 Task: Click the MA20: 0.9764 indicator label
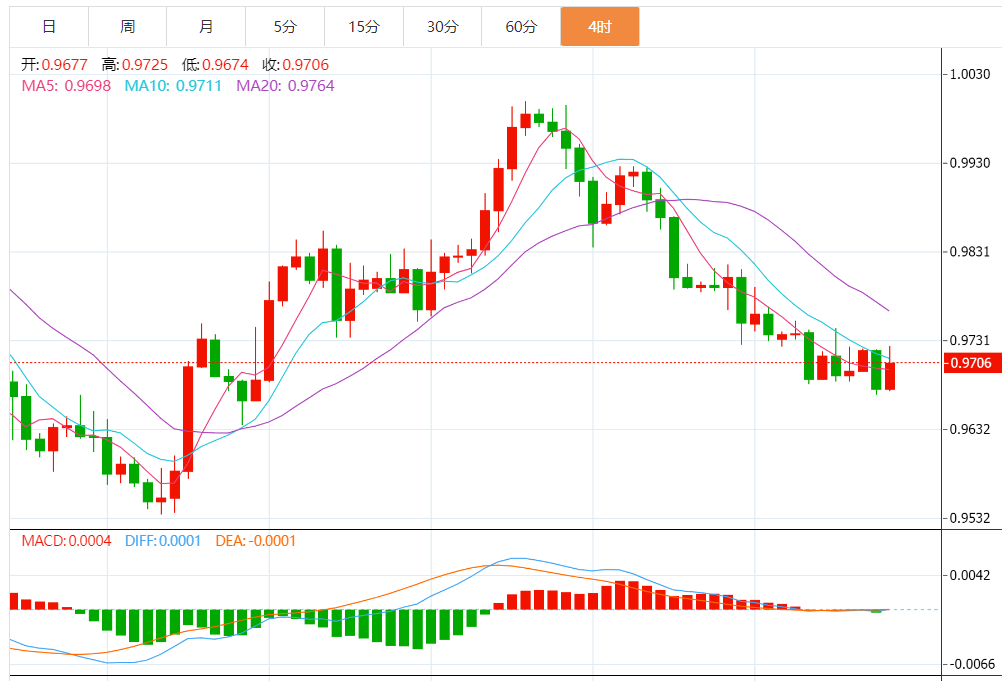[x=285, y=86]
